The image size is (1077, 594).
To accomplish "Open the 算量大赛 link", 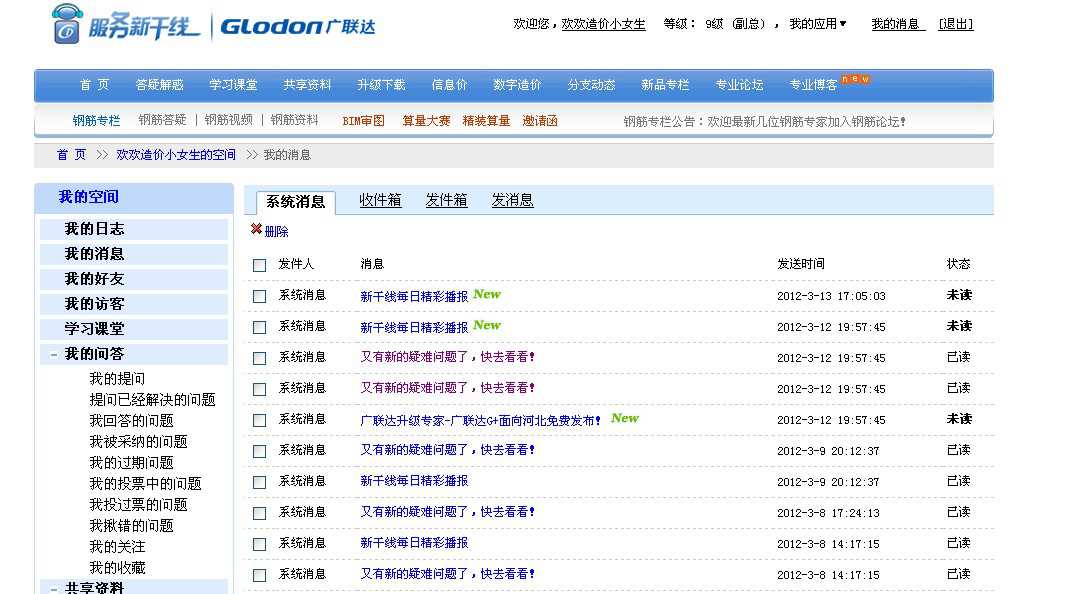I will [426, 121].
